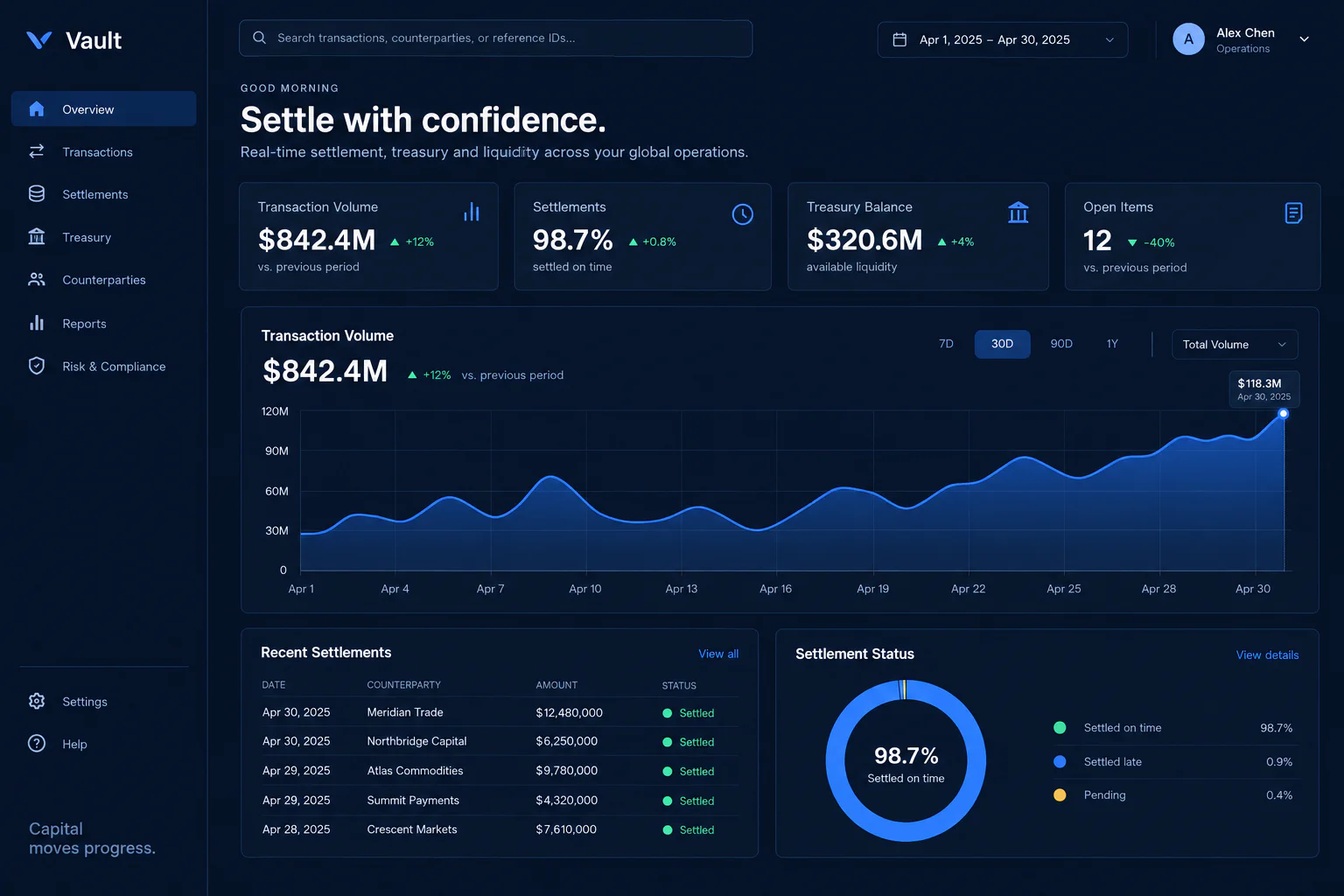Go to Settlements in the sidebar
This screenshot has width=1344, height=896.
click(x=103, y=194)
